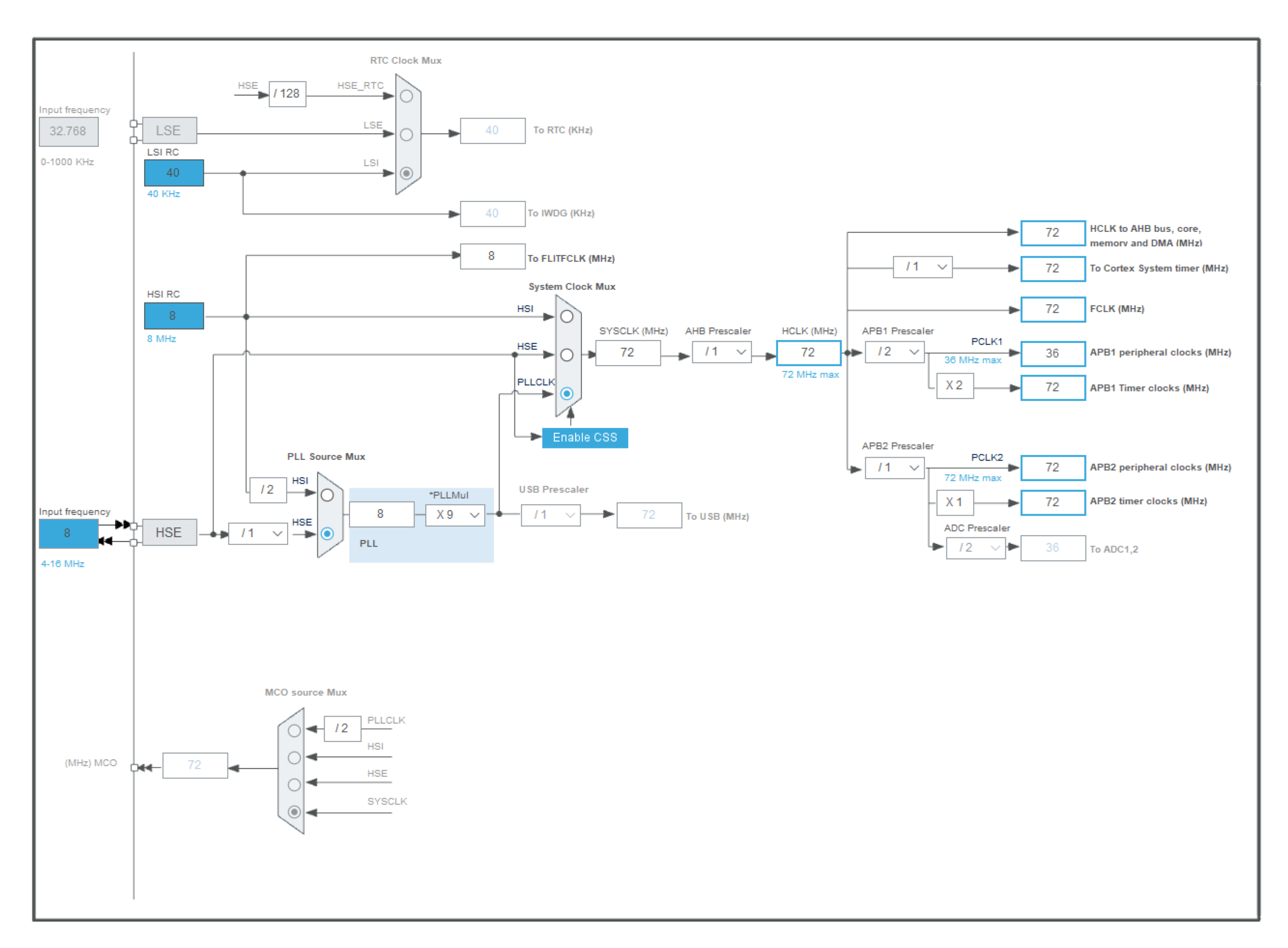Select SYSCLK option in MCO source Mux
Image resolution: width=1288 pixels, height=948 pixels.
coord(294,812)
